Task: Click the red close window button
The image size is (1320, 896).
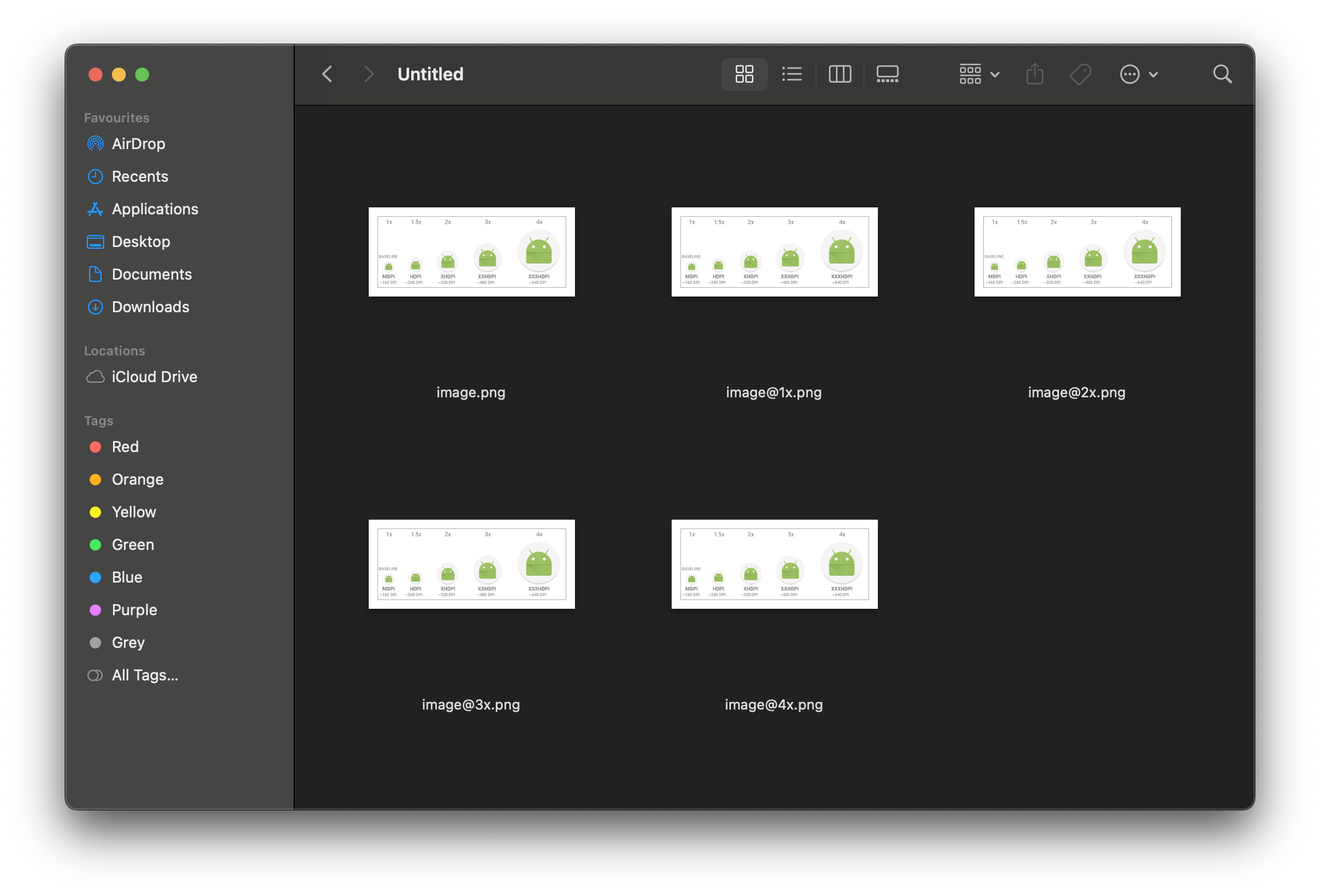Action: click(96, 75)
